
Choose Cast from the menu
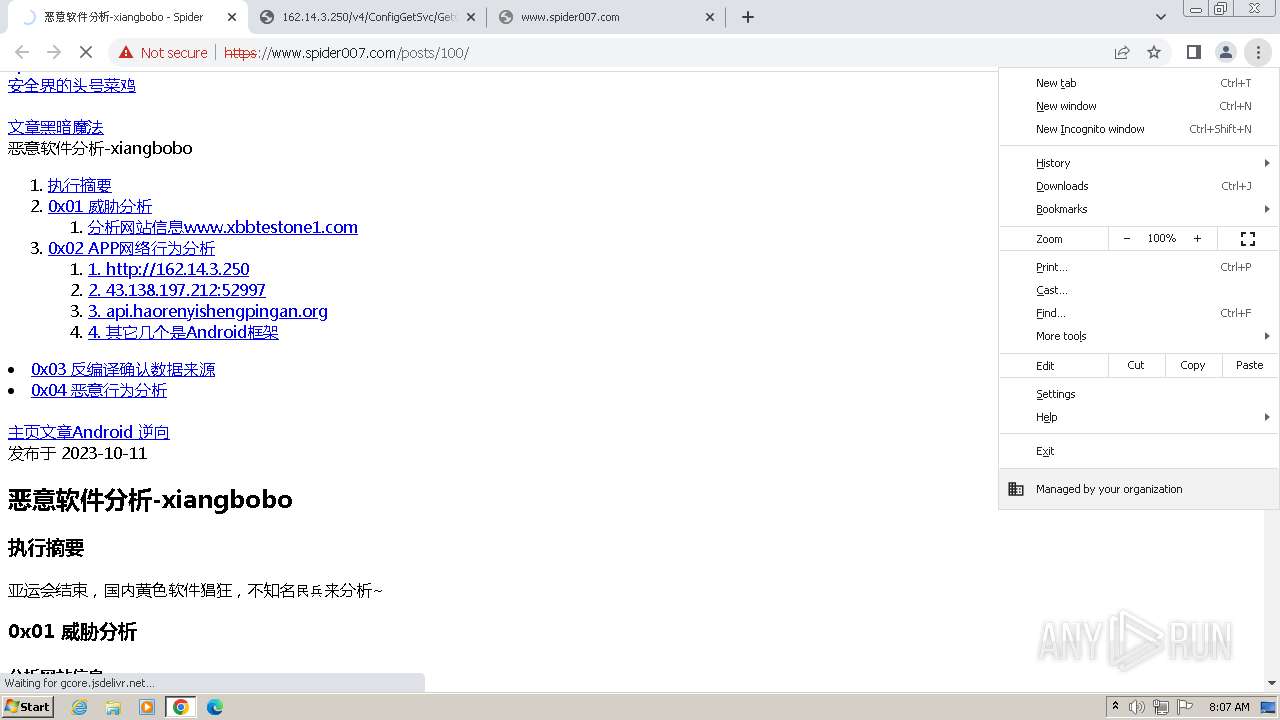point(1139,290)
